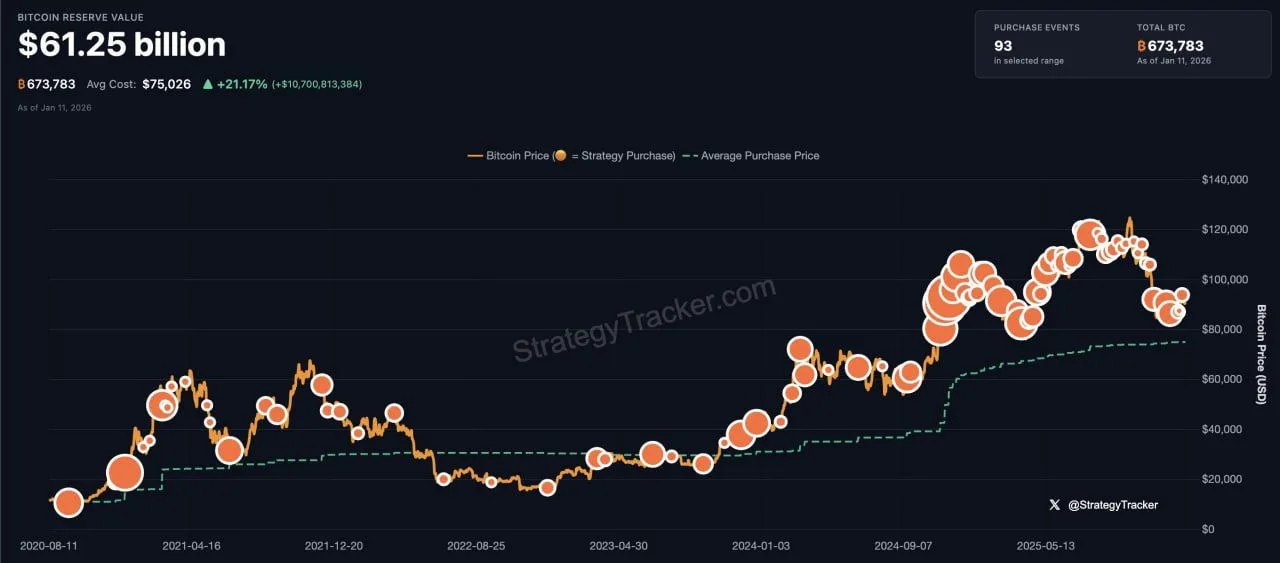The width and height of the screenshot is (1280, 563).
Task: Click the Bitcoin symbol in the Total BTC card
Action: coord(1142,46)
